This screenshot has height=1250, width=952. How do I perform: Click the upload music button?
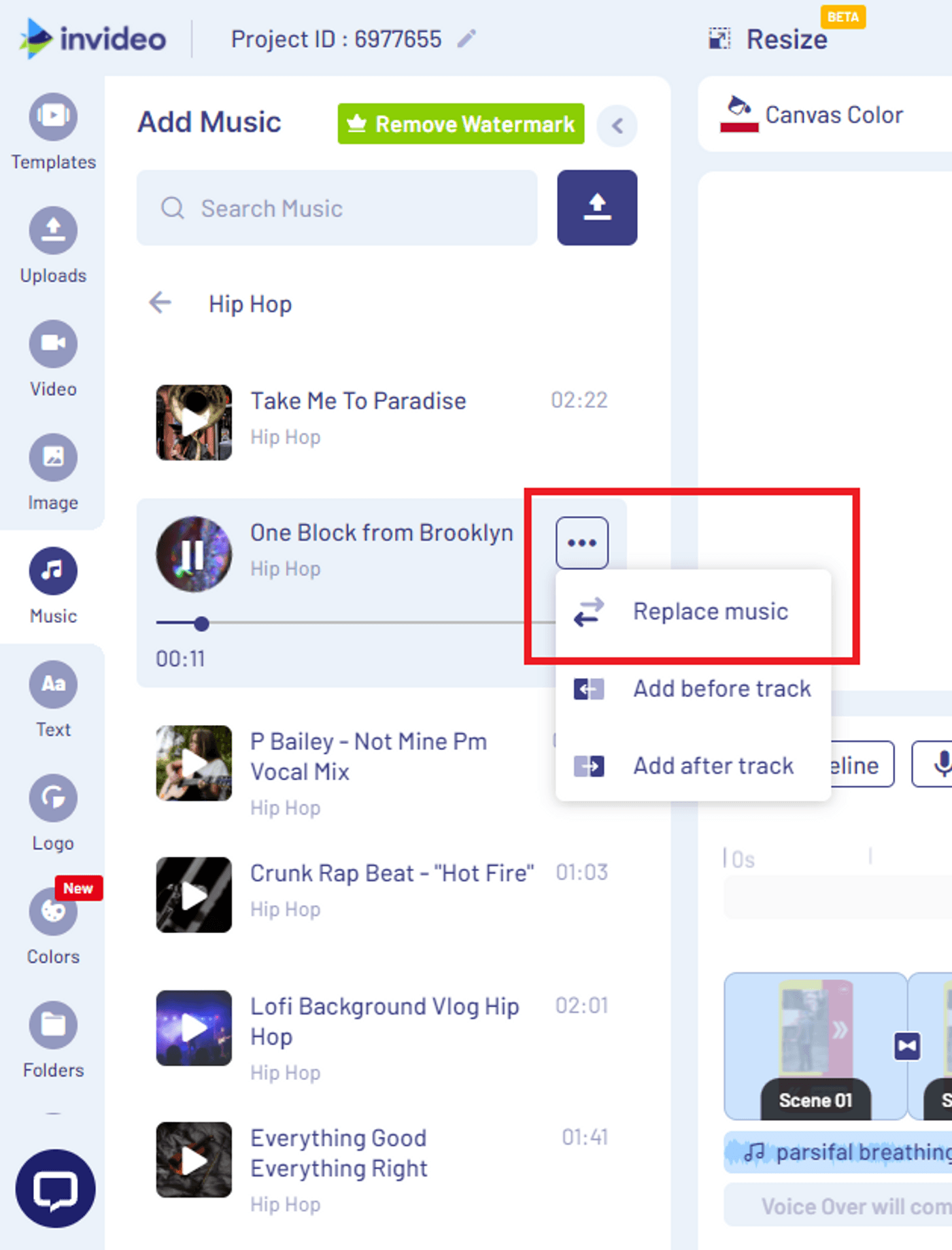(x=597, y=207)
